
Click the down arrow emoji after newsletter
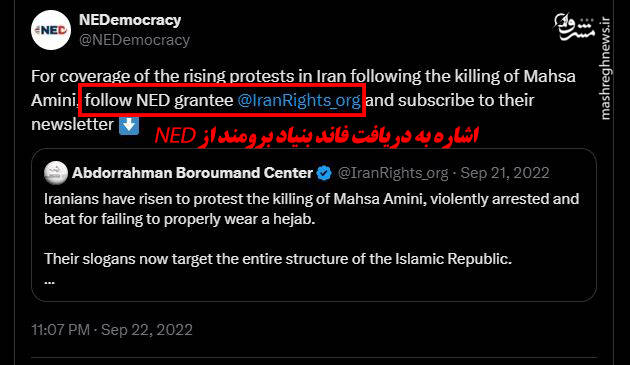pyautogui.click(x=129, y=125)
